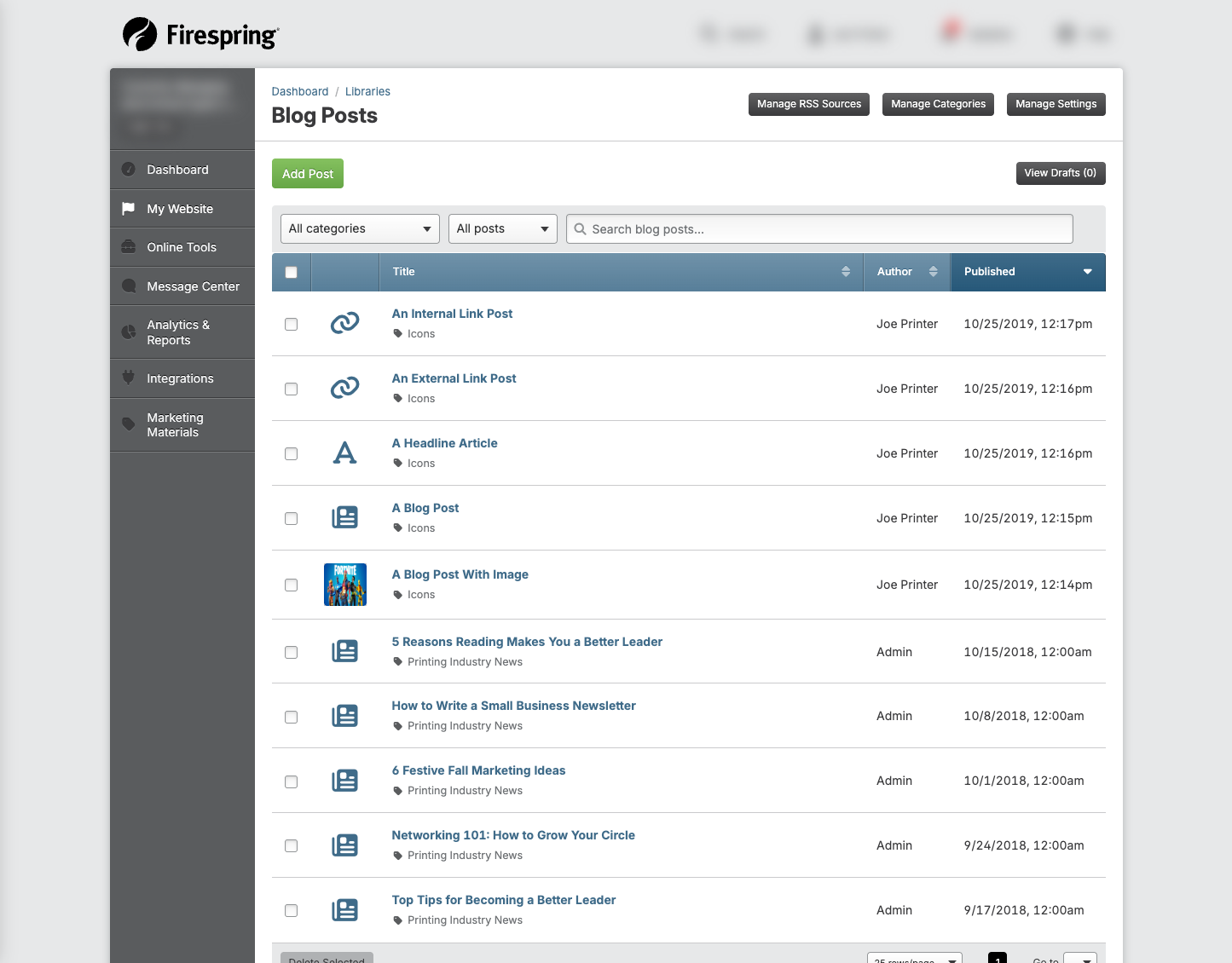Screen dimensions: 1232x963
Task: Click Manage RSS Sources button
Action: (x=809, y=104)
